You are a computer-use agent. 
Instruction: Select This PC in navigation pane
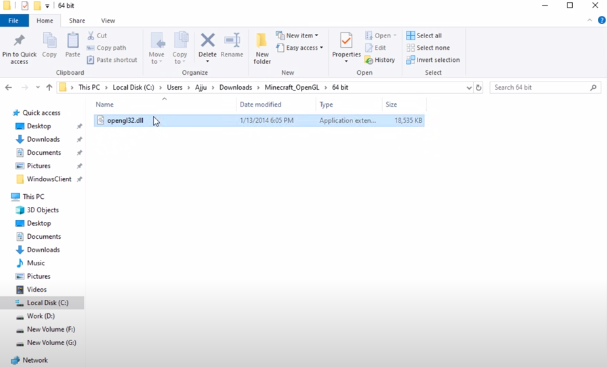click(33, 197)
